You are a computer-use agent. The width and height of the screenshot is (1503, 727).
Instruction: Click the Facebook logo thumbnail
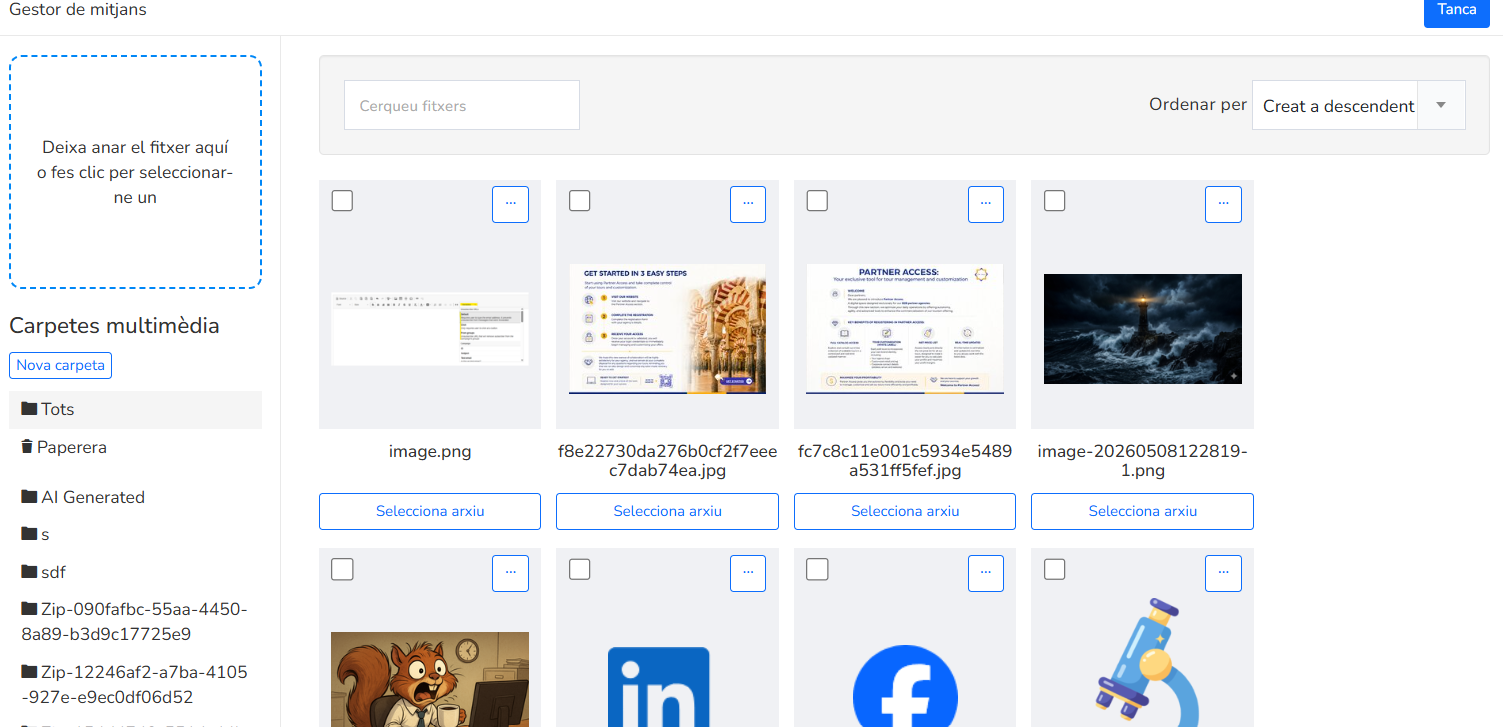[905, 687]
